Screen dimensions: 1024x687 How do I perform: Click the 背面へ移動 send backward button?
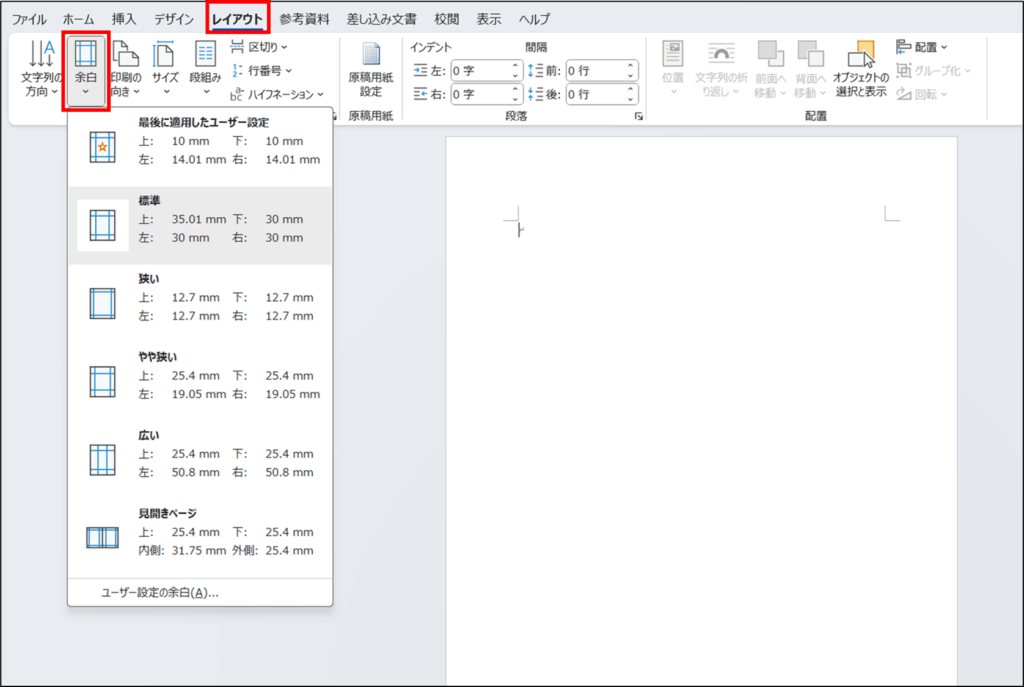[x=810, y=69]
